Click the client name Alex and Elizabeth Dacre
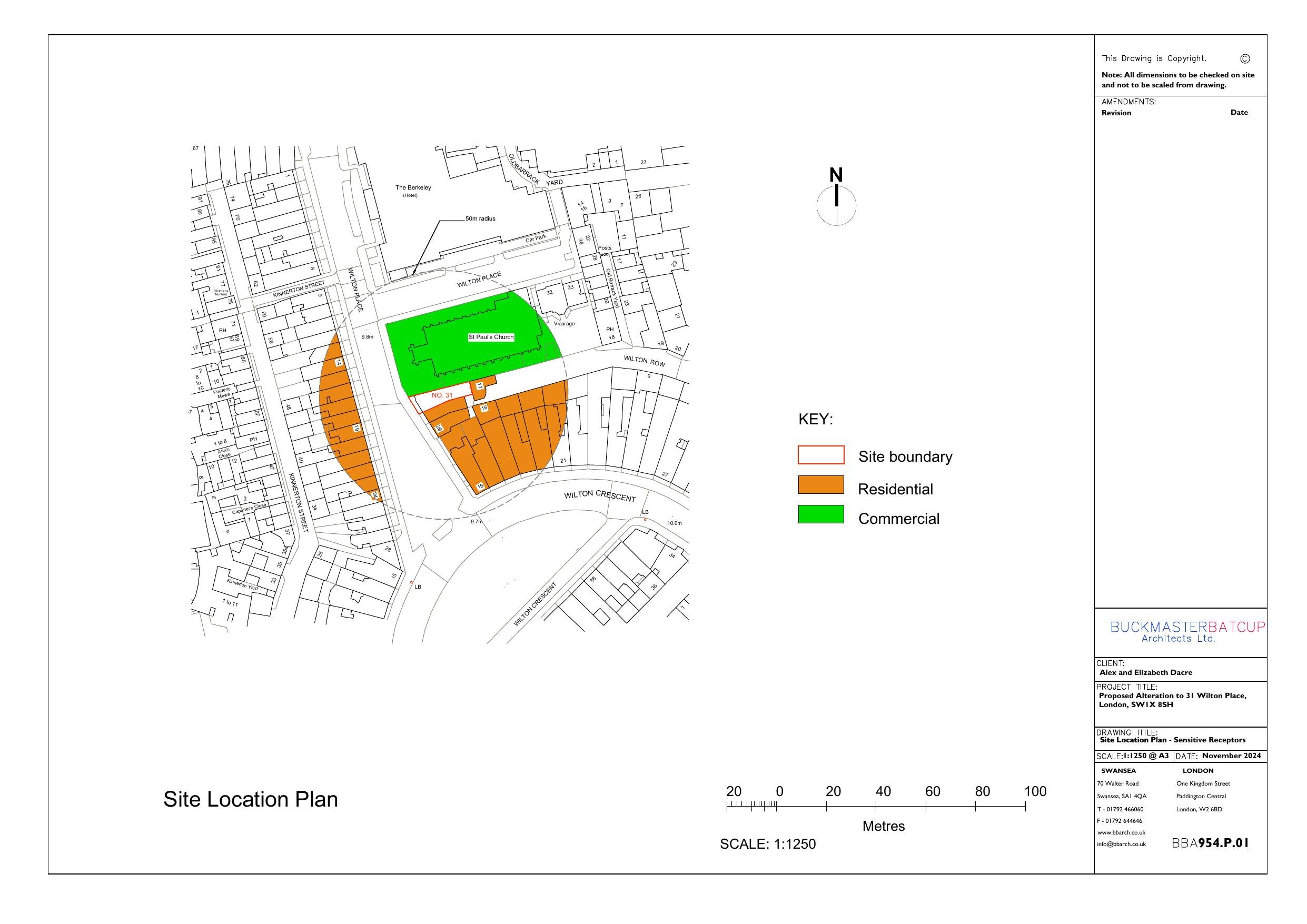This screenshot has height=924, width=1307. [x=1145, y=672]
